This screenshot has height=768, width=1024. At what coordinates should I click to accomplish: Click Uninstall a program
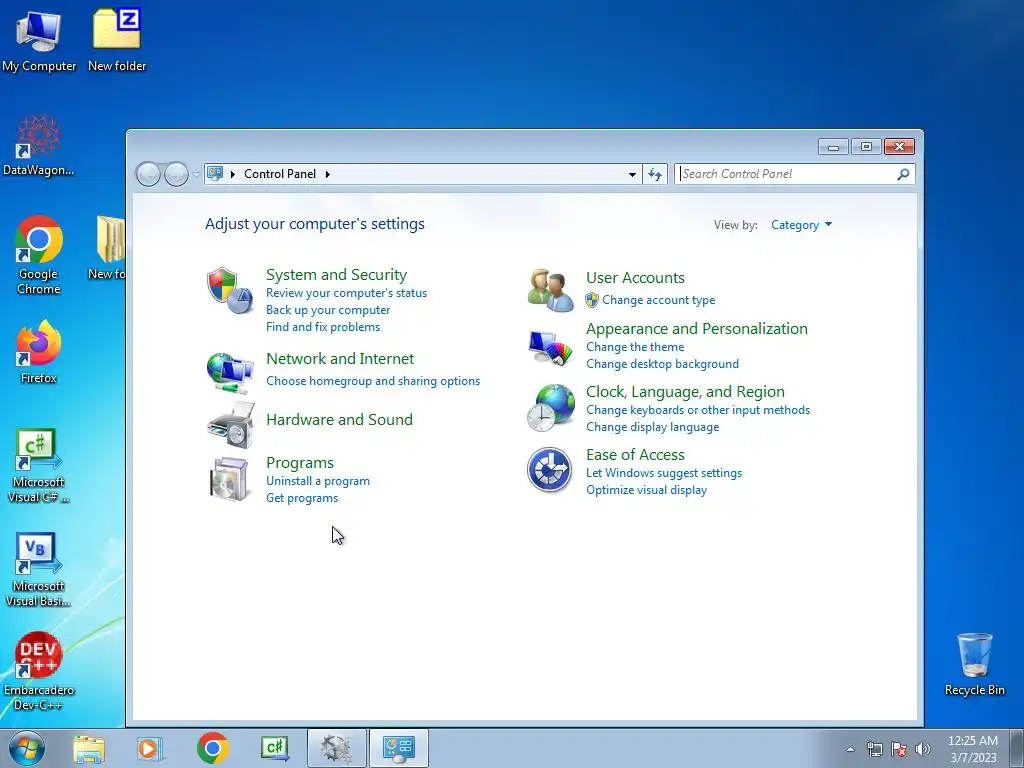coord(317,481)
